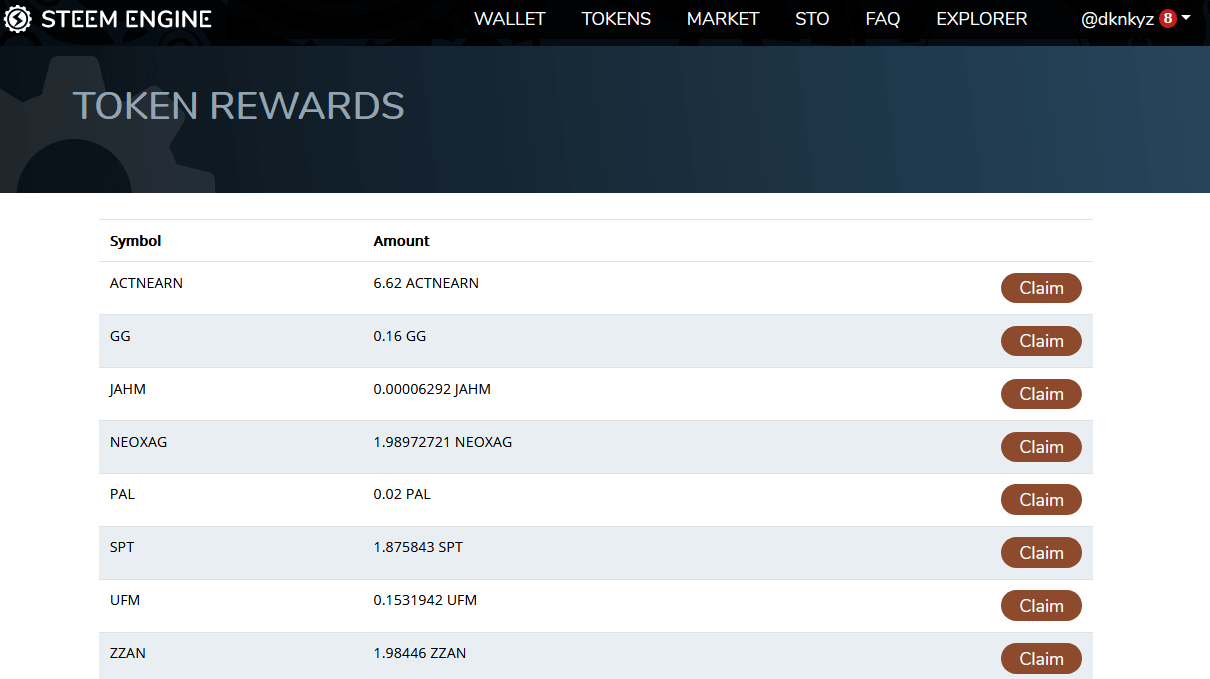This screenshot has width=1210, height=679.
Task: Click the amount 6.62 ACTNEARN
Action: (x=426, y=283)
